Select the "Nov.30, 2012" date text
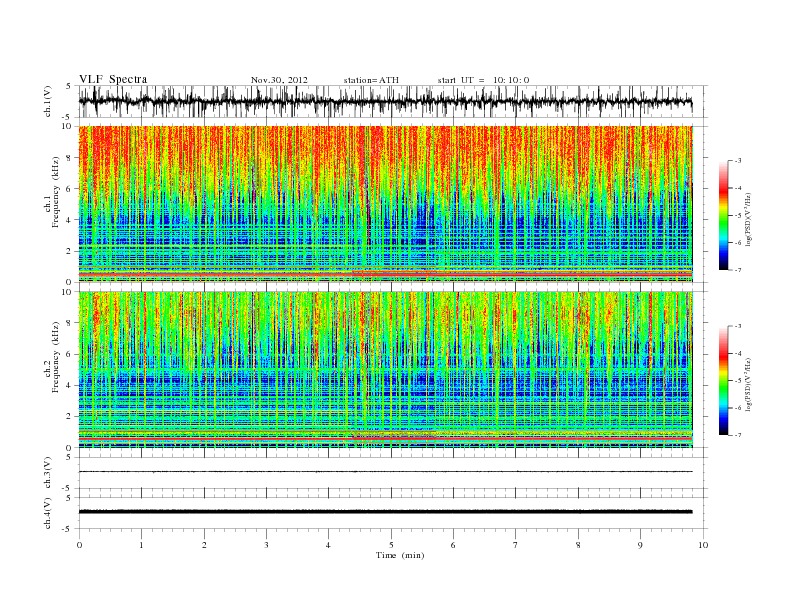This screenshot has width=792, height=612. (279, 80)
